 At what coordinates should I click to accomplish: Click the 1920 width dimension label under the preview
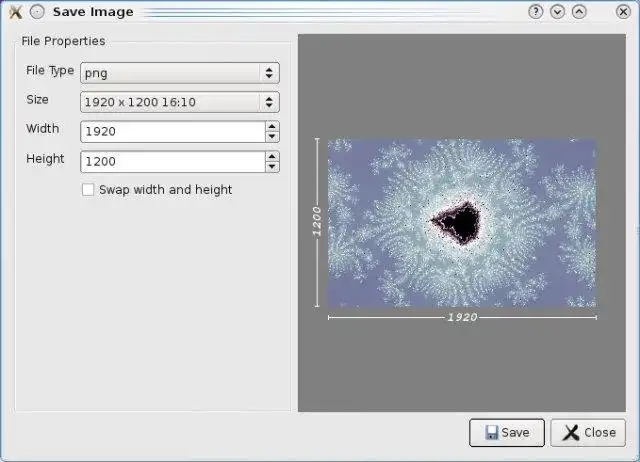click(x=462, y=317)
